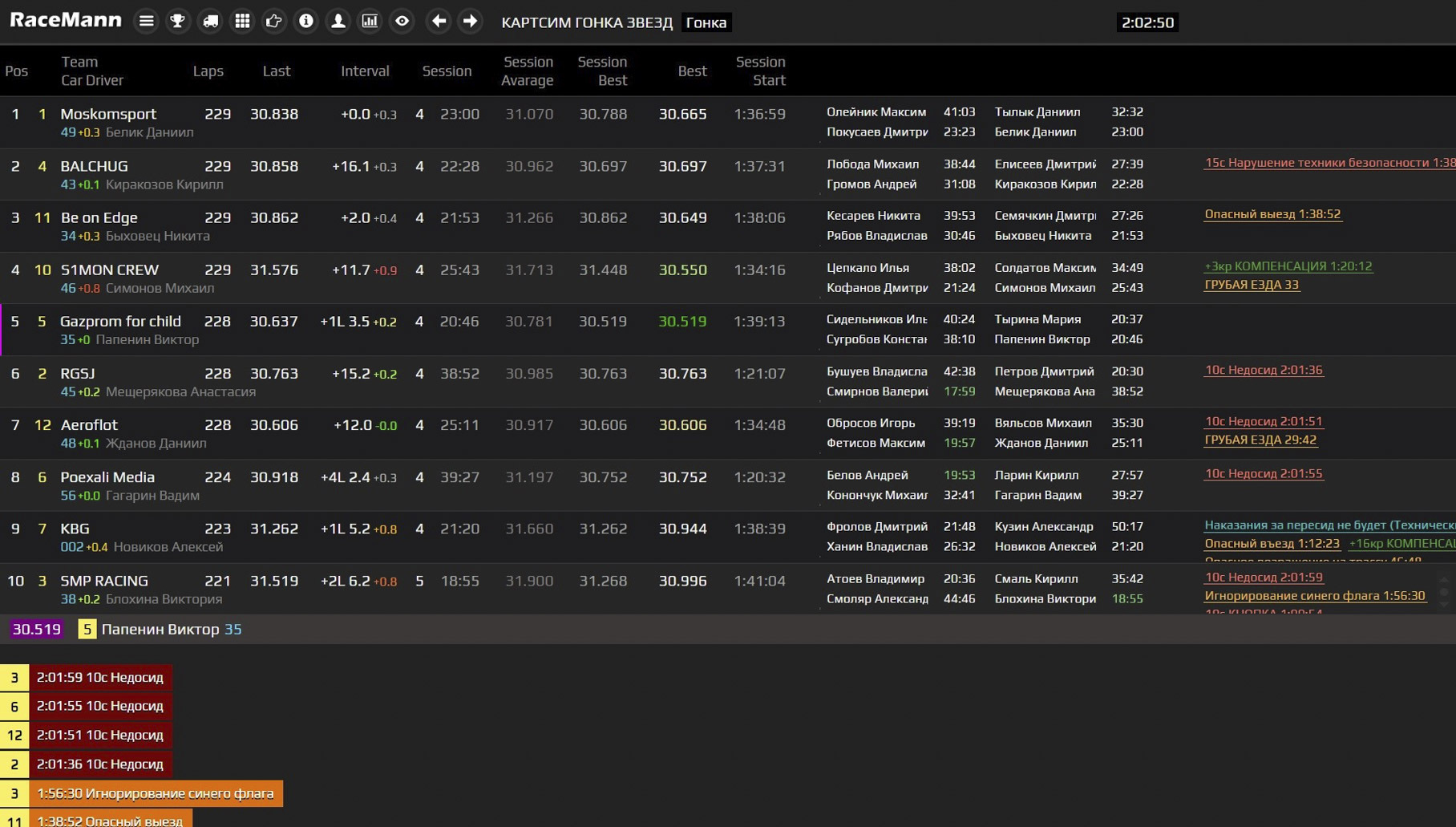Screen dimensions: 1456x827
Task: Open BALCHUG safety violation penalty link
Action: pyautogui.click(x=1329, y=163)
